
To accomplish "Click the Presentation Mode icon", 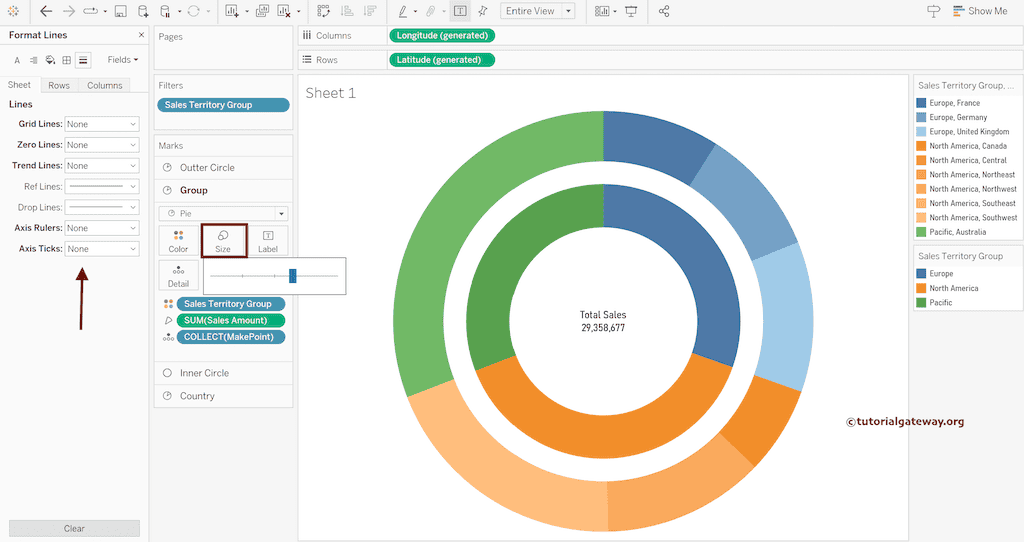I will [x=631, y=11].
